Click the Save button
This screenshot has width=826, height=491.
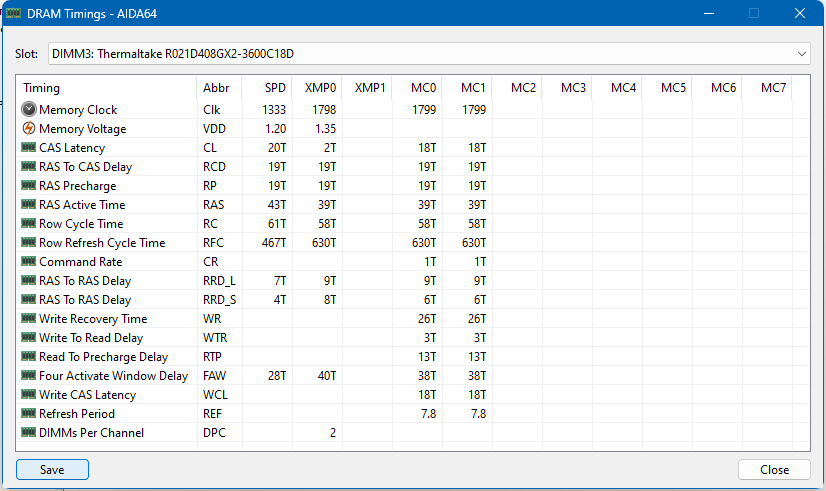52,469
